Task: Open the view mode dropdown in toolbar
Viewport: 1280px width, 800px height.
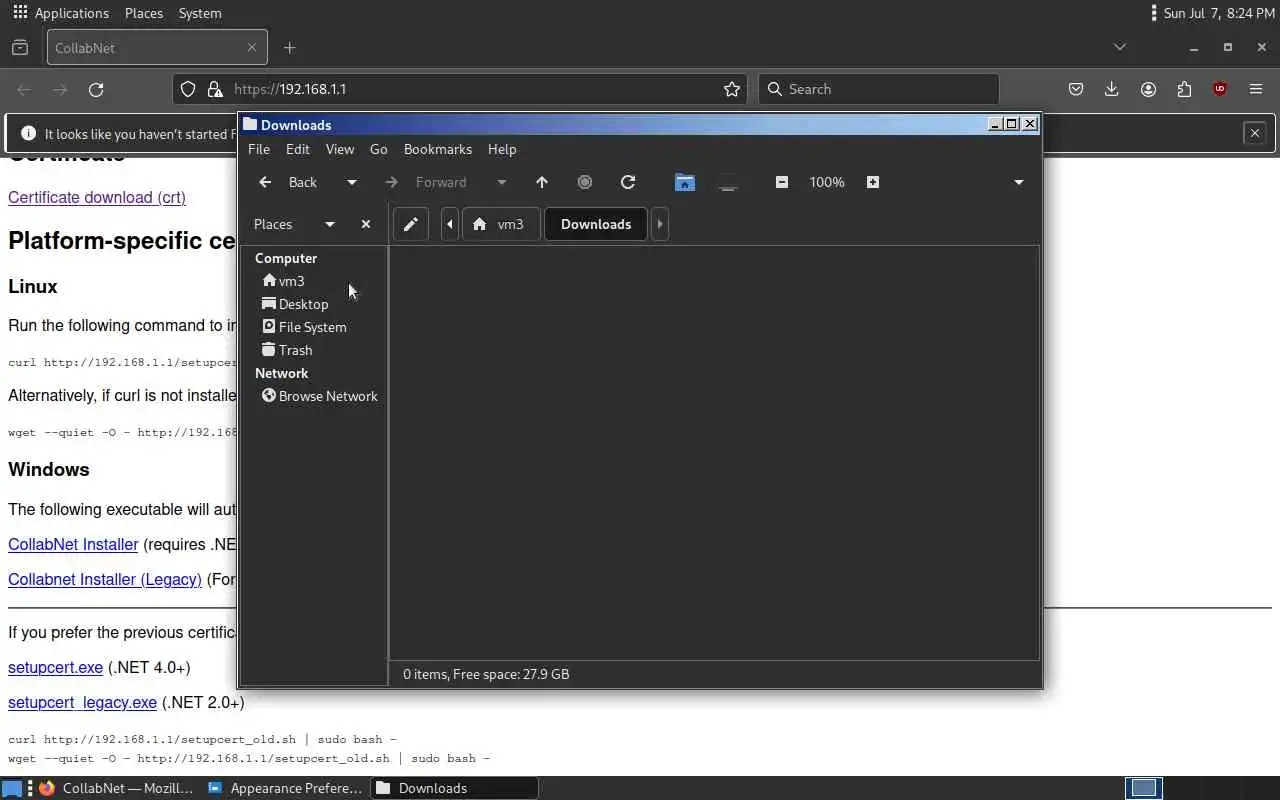Action: (x=1019, y=182)
